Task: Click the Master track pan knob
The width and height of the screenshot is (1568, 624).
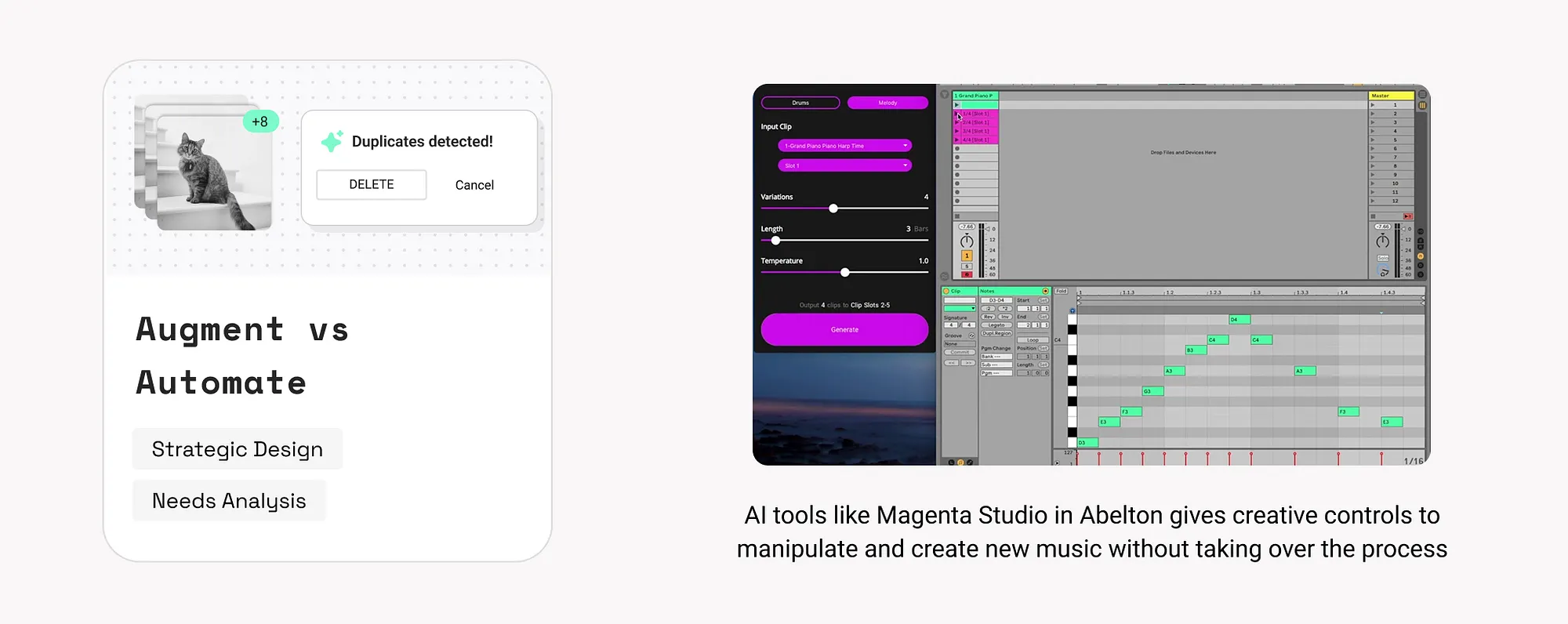Action: [x=1382, y=241]
